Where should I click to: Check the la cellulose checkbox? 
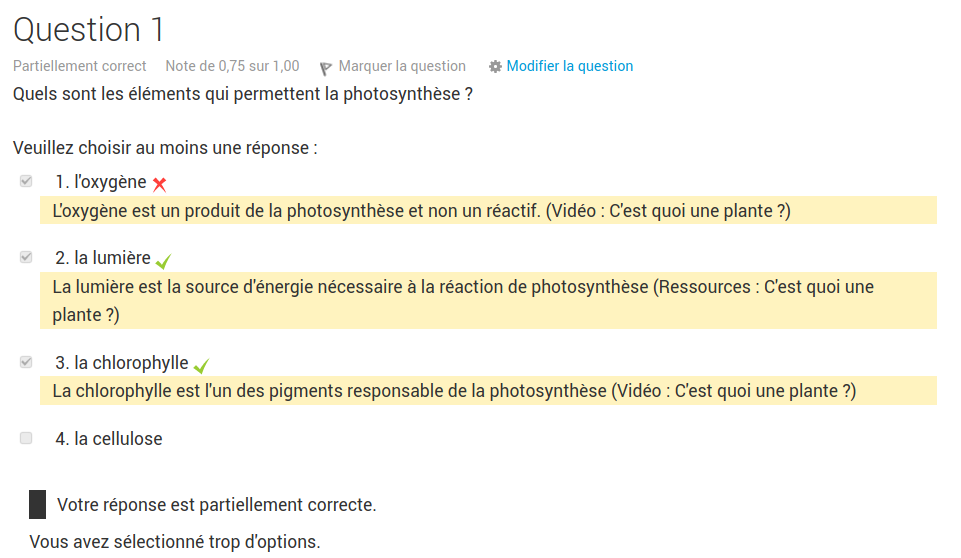[x=26, y=438]
